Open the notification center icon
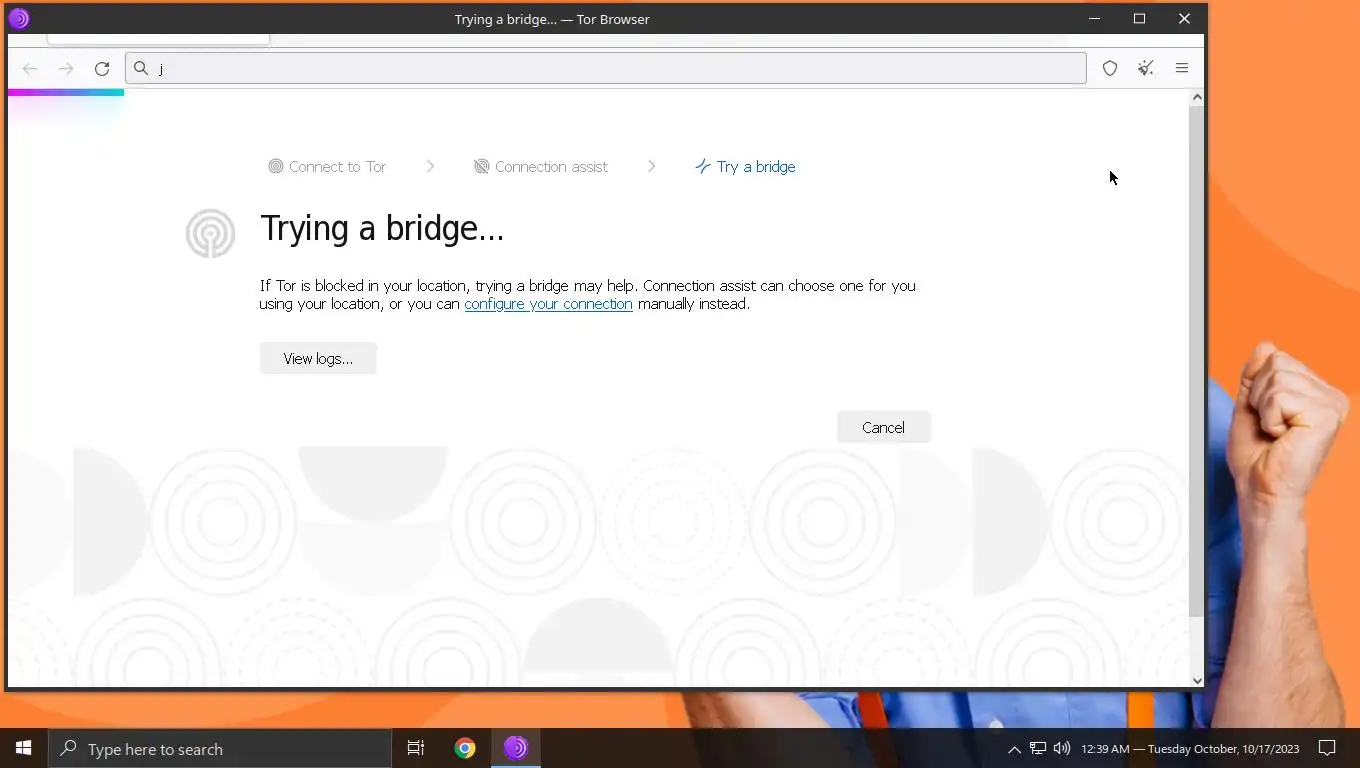This screenshot has height=768, width=1360. [x=1327, y=748]
